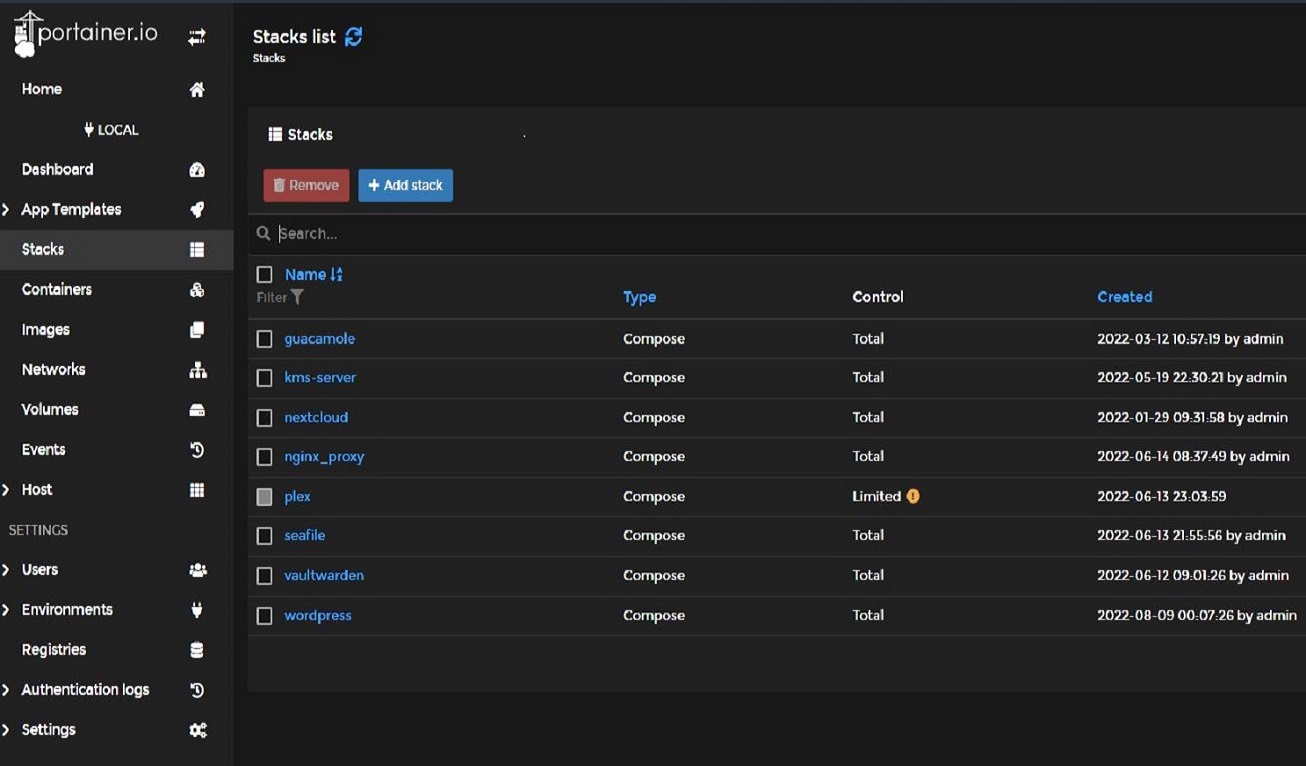The height and width of the screenshot is (766, 1306).
Task: Go to Images in the sidebar
Action: (46, 329)
